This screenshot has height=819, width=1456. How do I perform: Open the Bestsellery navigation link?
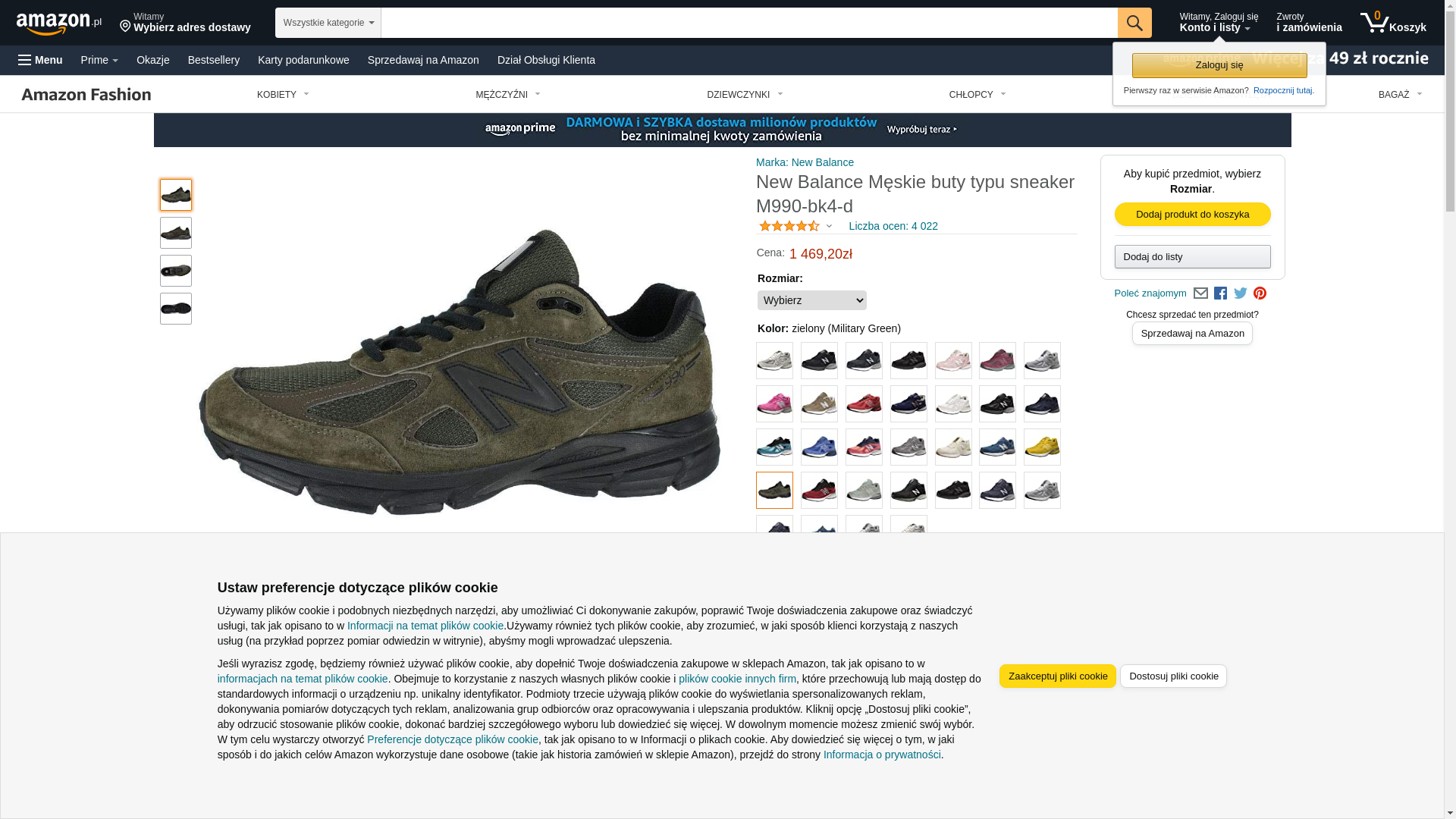click(214, 60)
